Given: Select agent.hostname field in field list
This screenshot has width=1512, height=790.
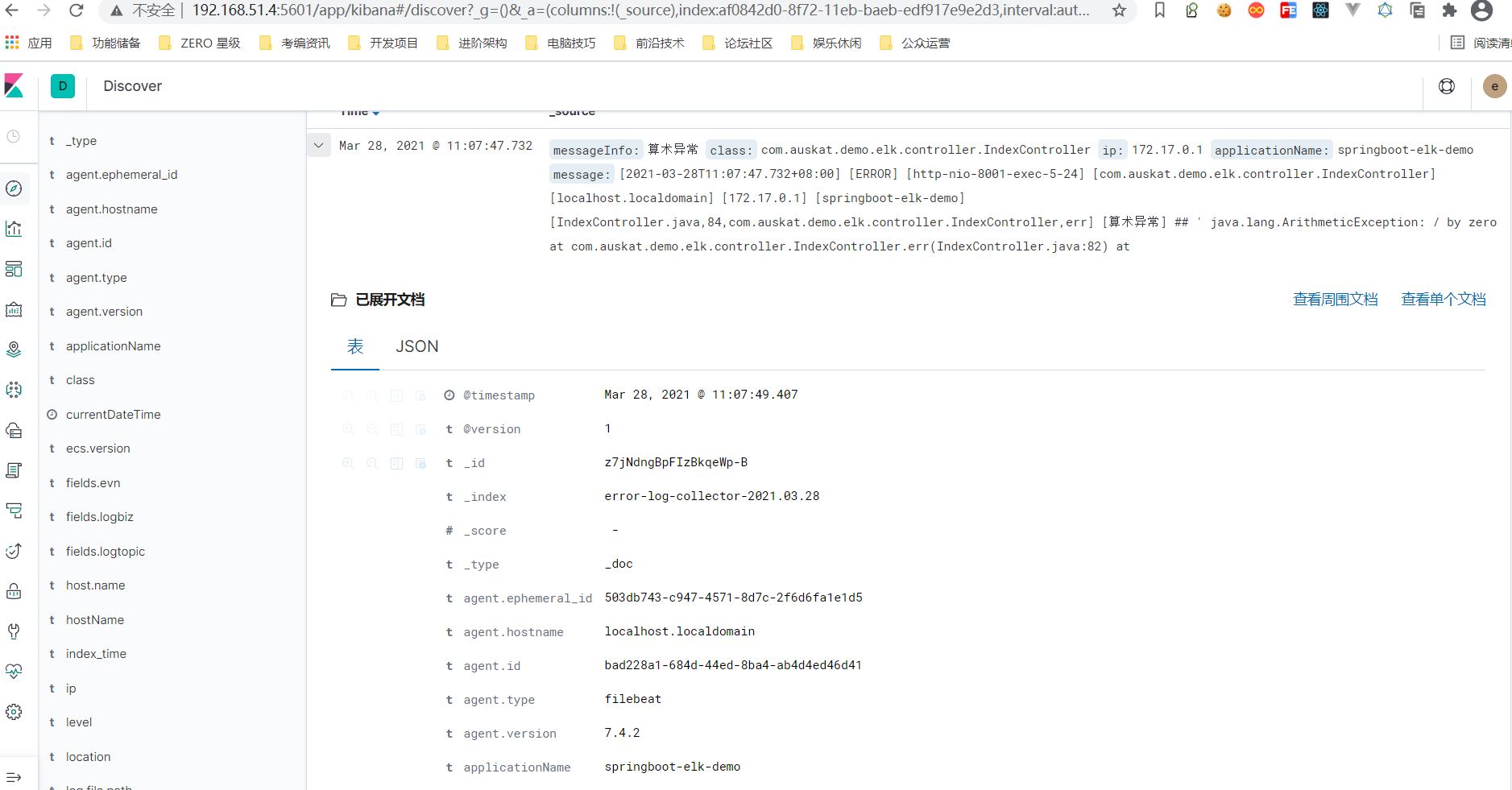Looking at the screenshot, I should pos(112,209).
